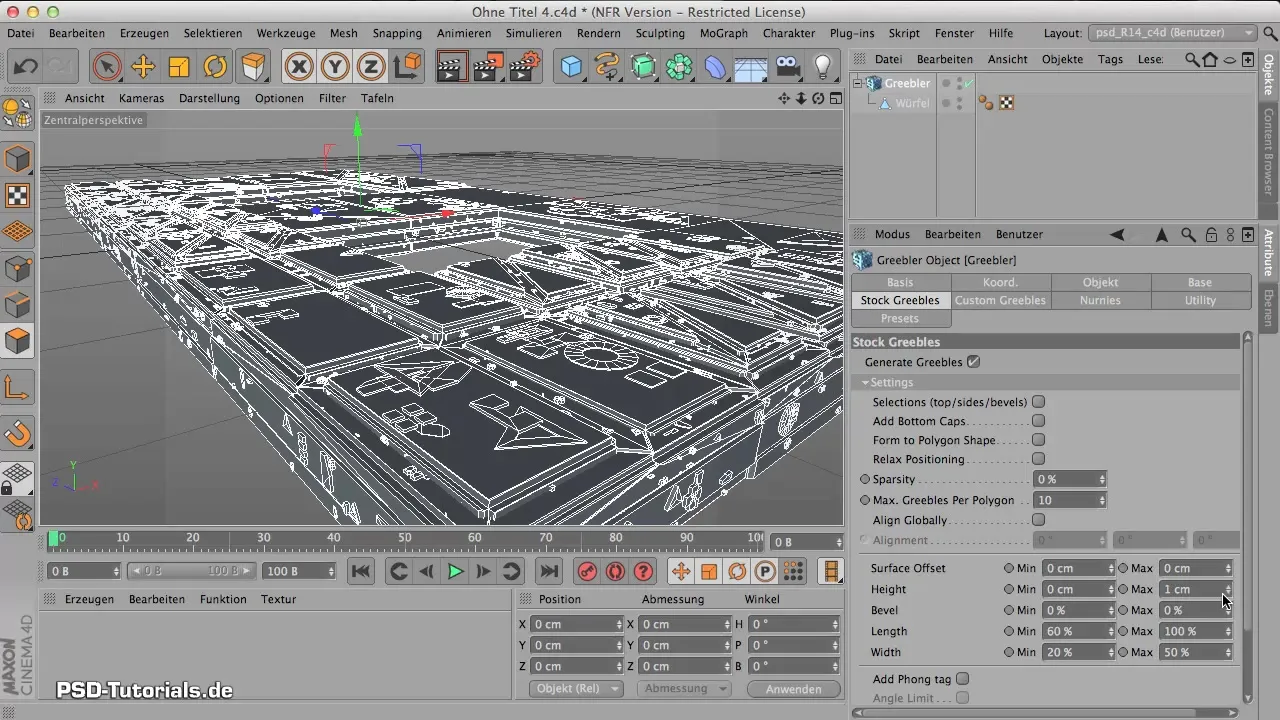Viewport: 1280px width, 720px height.
Task: Select the axis mode icon
Action: (x=18, y=388)
